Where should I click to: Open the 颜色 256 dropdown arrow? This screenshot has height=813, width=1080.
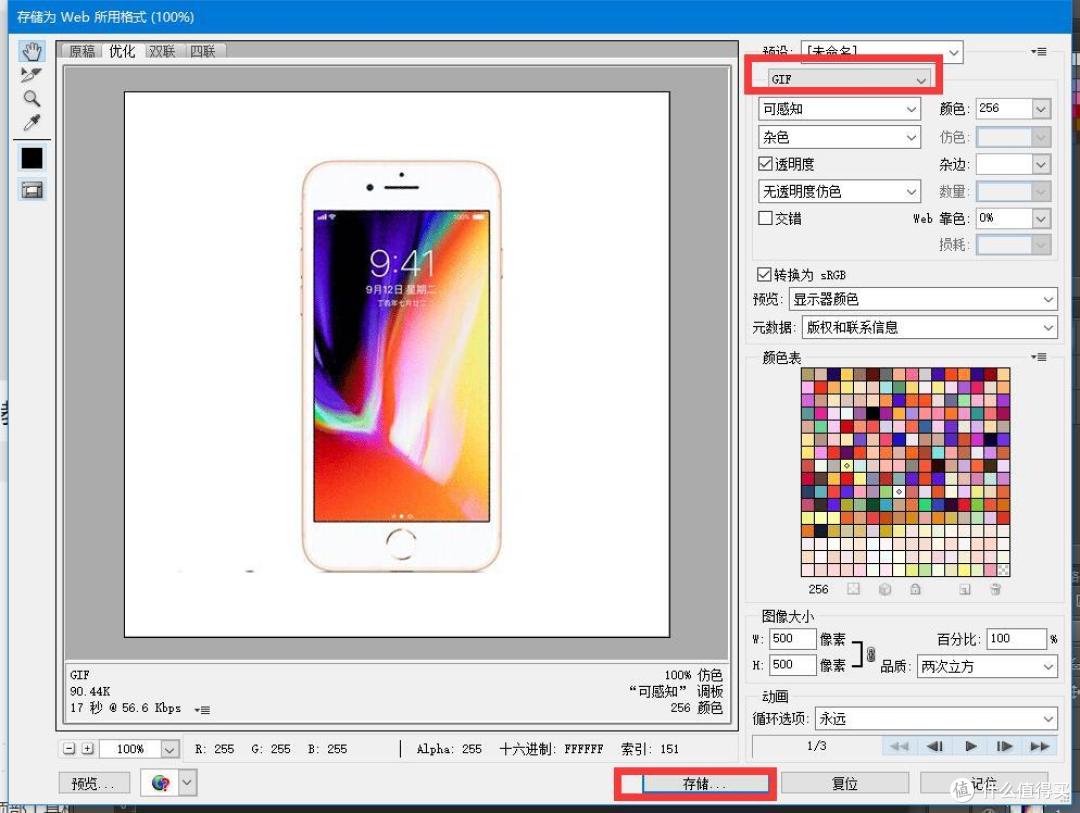pyautogui.click(x=1041, y=109)
